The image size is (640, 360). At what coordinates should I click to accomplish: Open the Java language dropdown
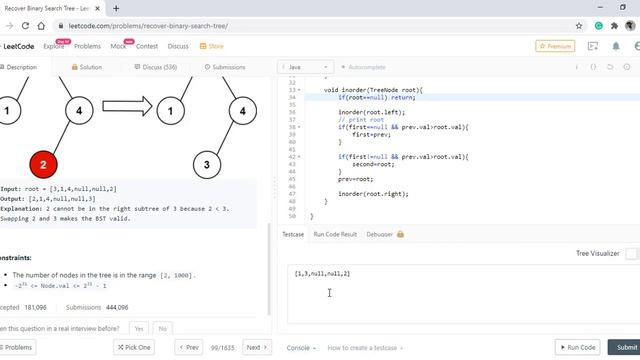tap(305, 67)
